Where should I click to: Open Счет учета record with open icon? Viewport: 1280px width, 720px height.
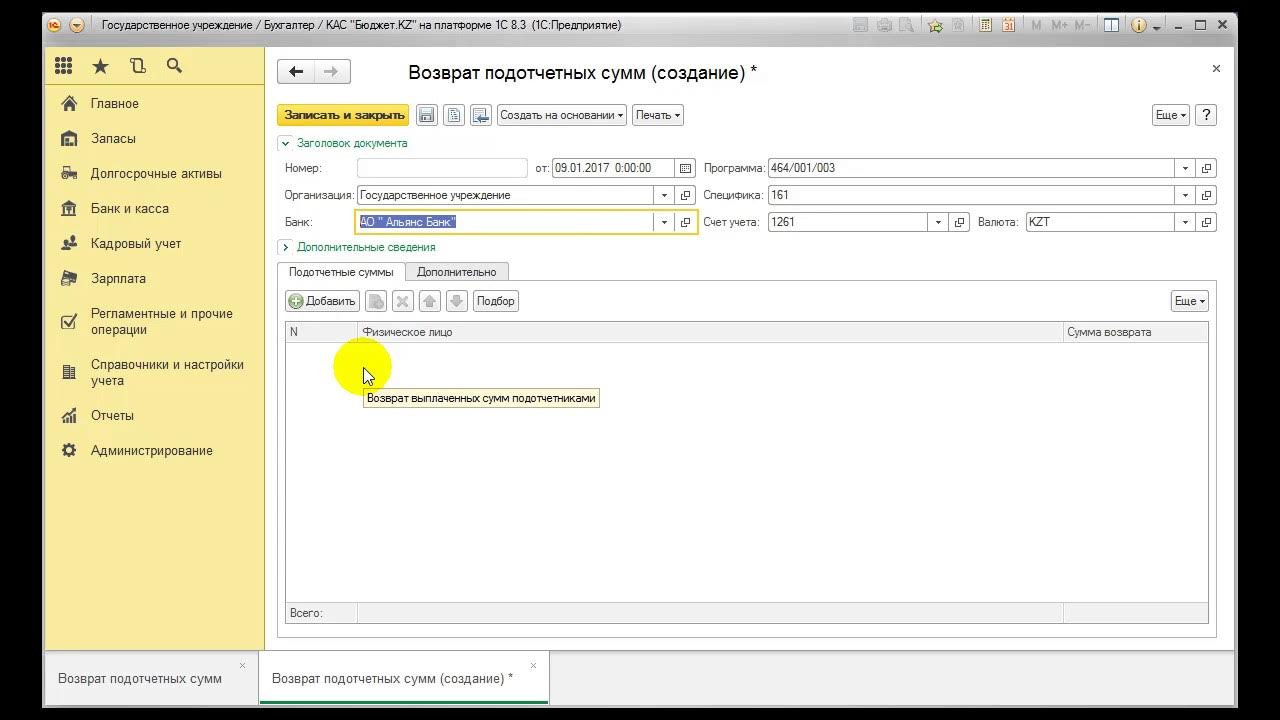tap(959, 222)
